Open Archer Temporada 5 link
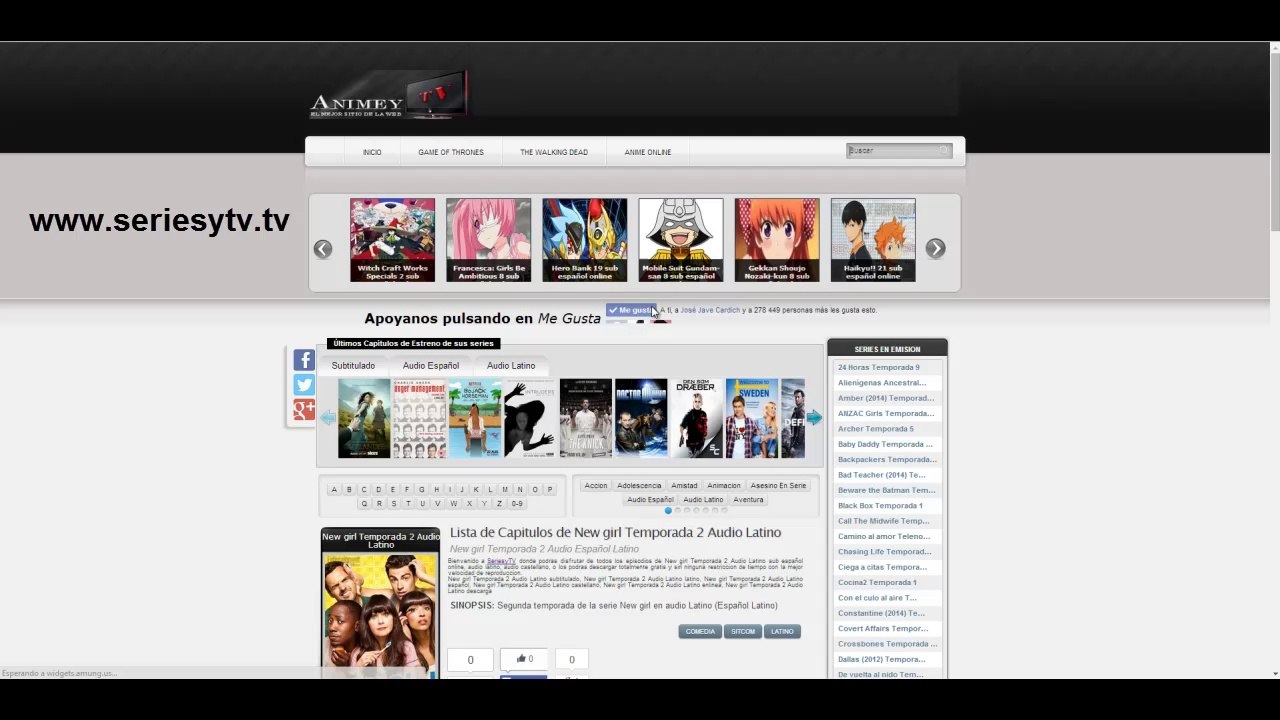 875,429
